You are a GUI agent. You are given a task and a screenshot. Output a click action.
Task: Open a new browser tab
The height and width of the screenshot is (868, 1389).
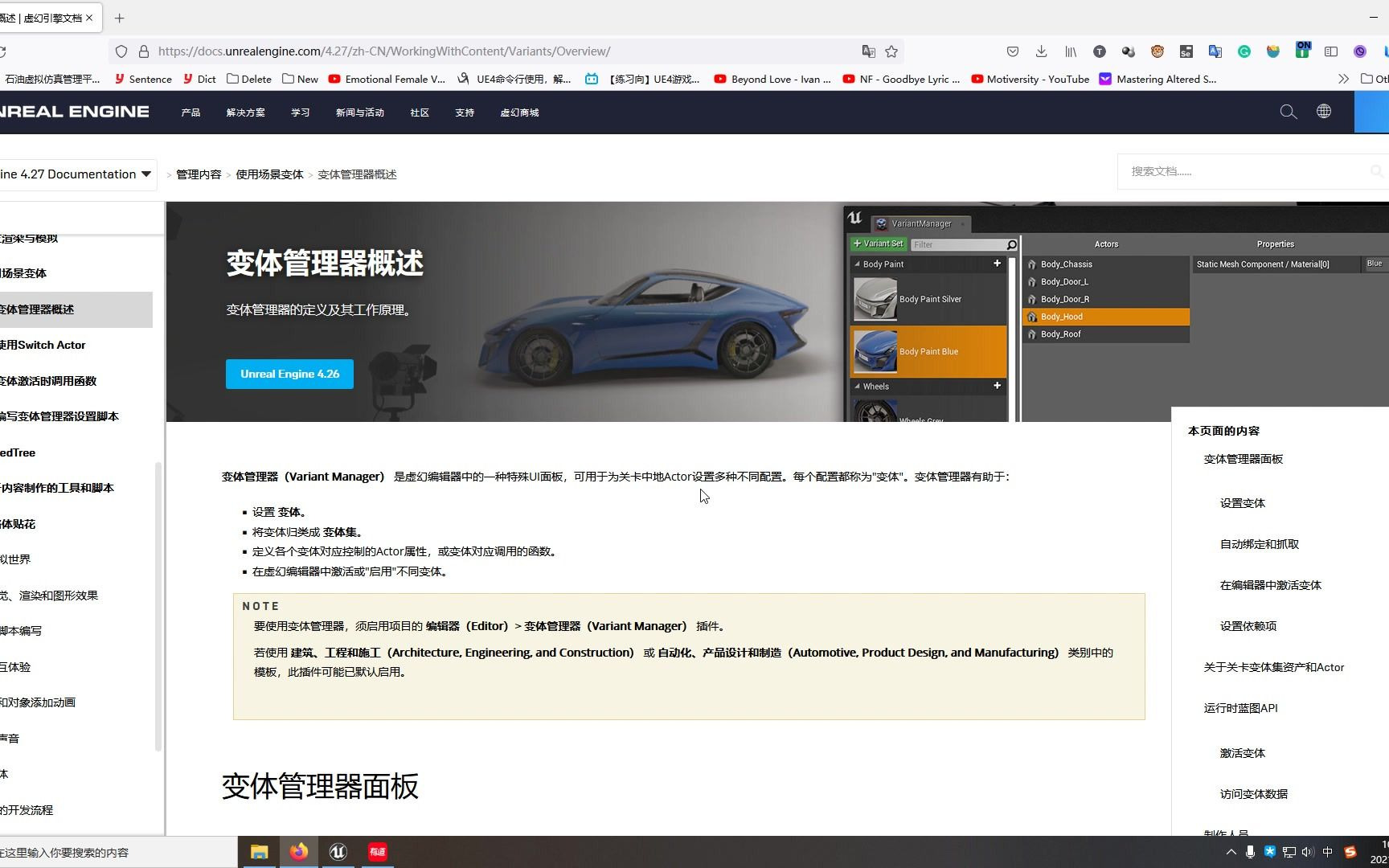119,18
